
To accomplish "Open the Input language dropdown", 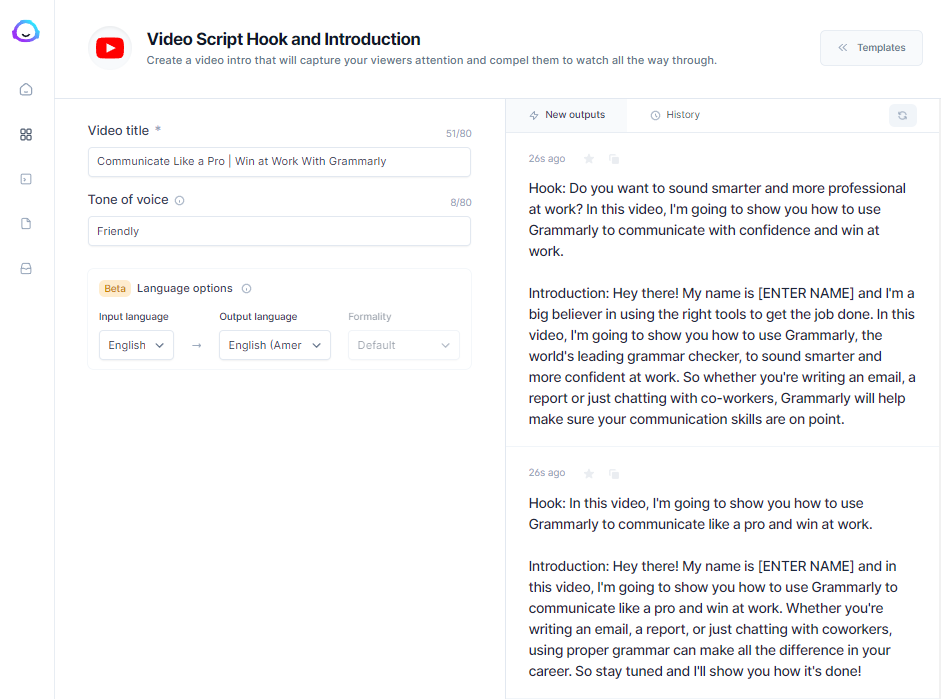I will 136,345.
